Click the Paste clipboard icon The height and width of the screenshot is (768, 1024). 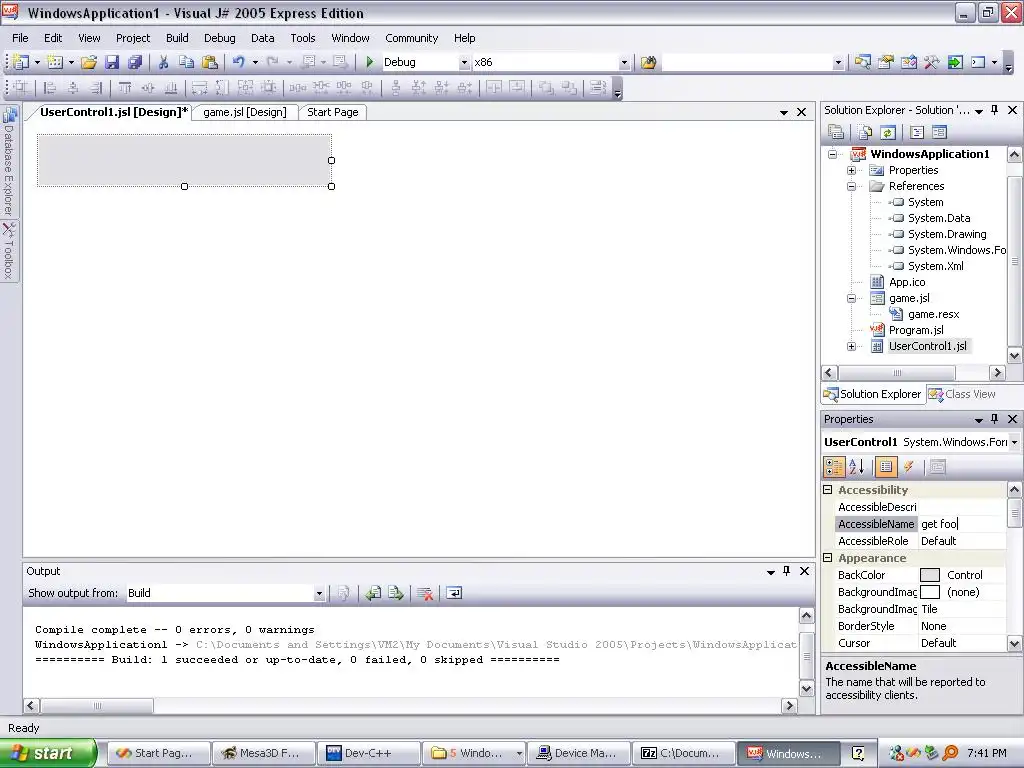[x=210, y=62]
